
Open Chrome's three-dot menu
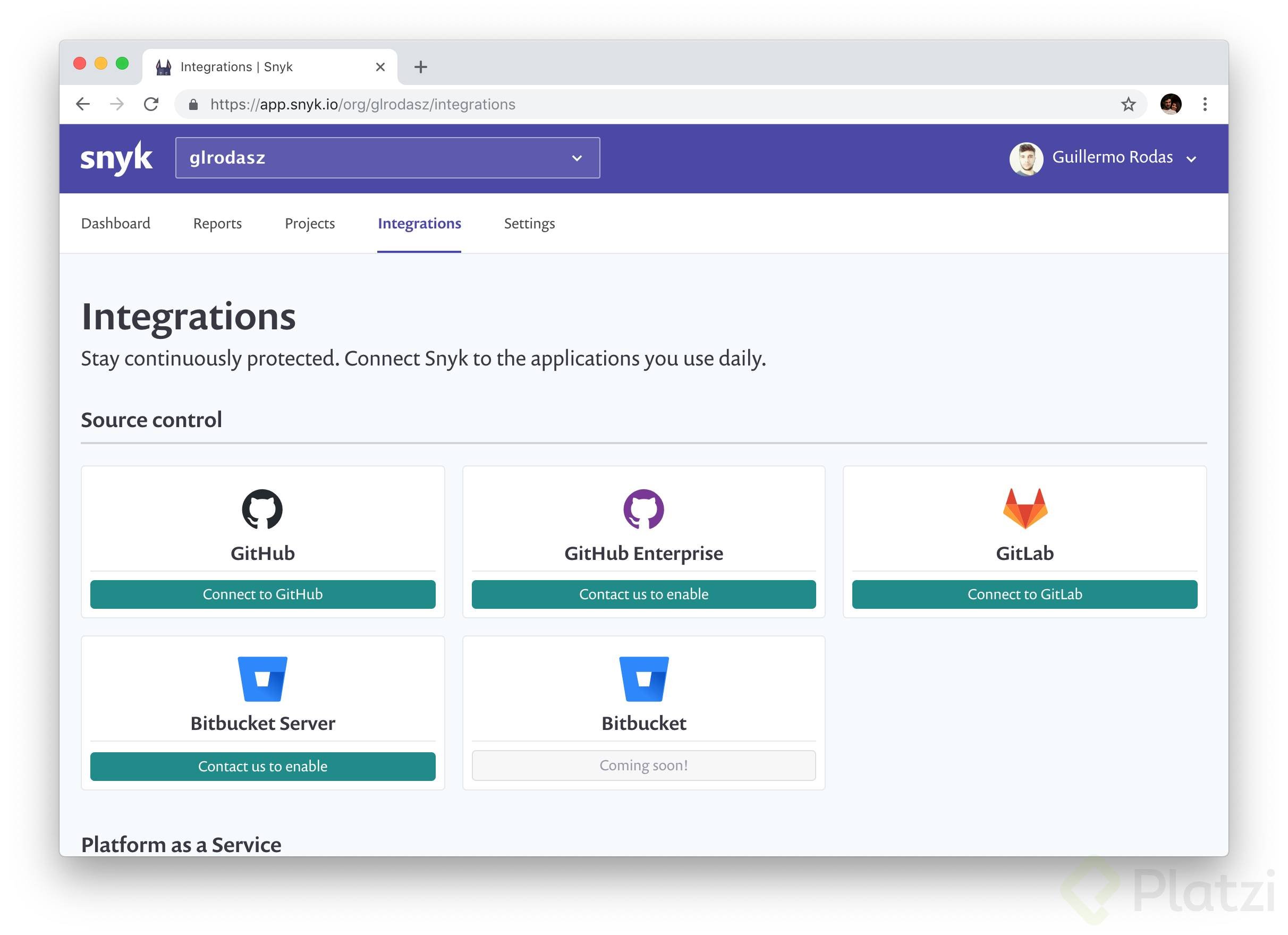[1205, 104]
